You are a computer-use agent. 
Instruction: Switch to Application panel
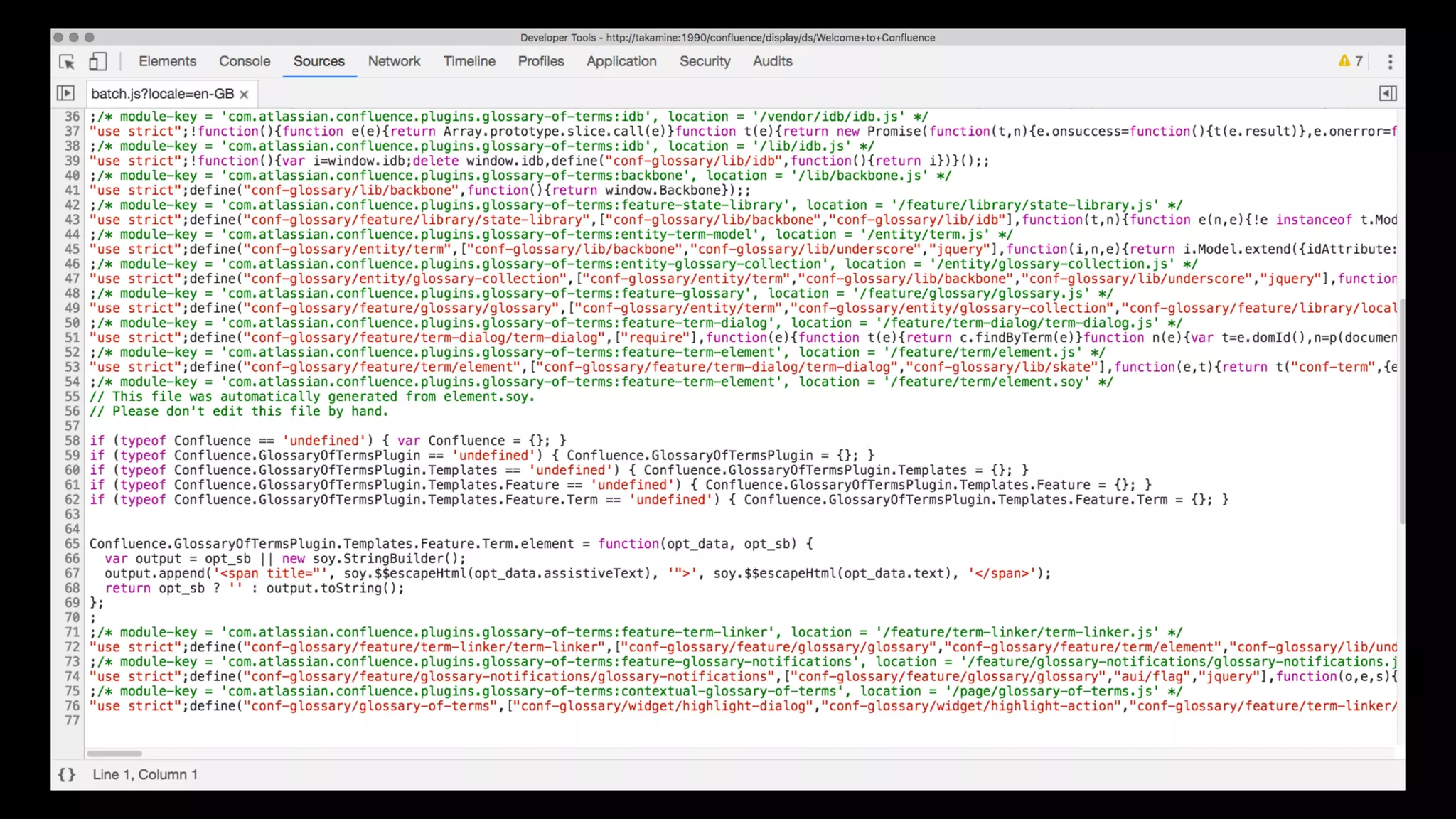[621, 61]
